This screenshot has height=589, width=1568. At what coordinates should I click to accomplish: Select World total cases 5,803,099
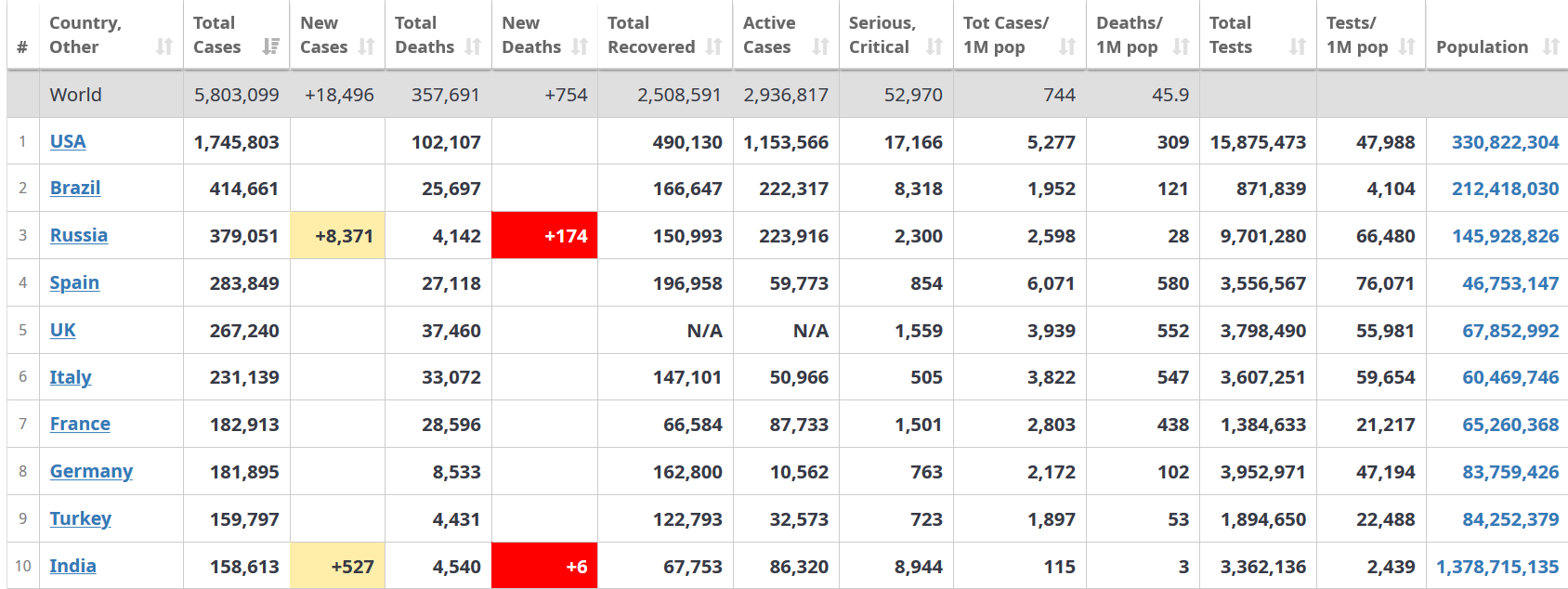[236, 95]
